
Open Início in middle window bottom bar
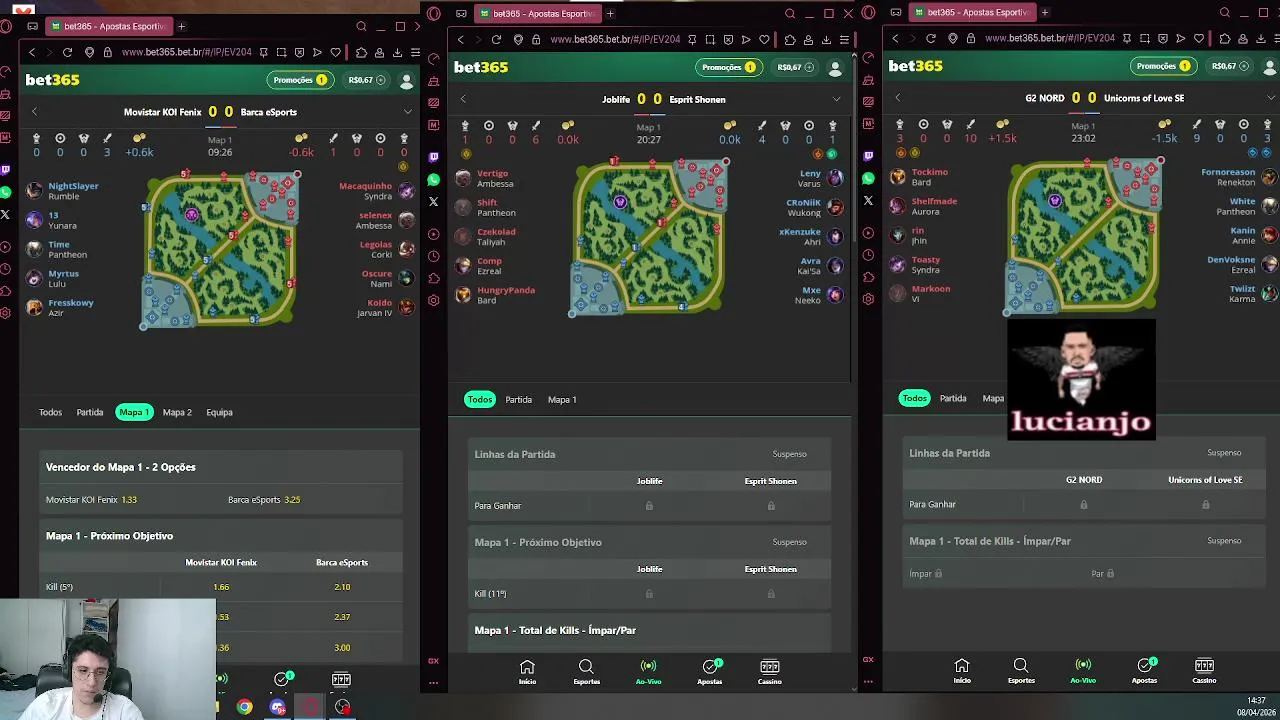(x=527, y=672)
